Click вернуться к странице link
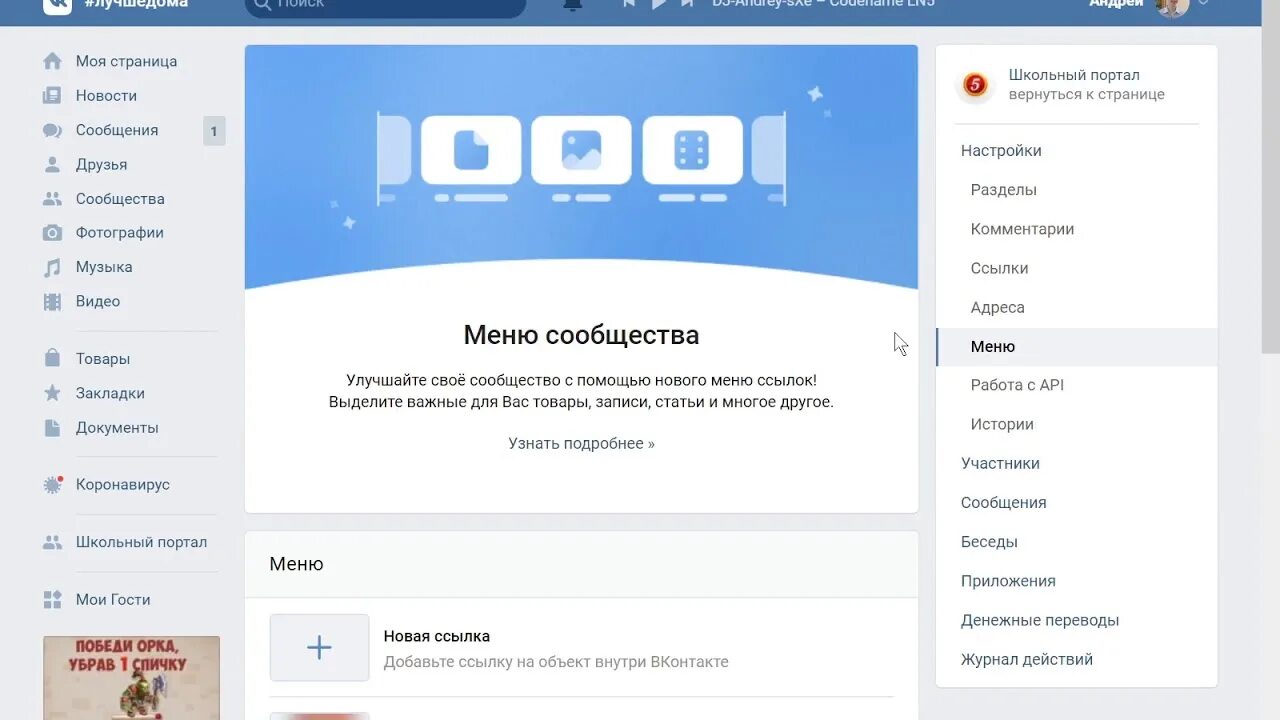1280x720 pixels. 1086,95
